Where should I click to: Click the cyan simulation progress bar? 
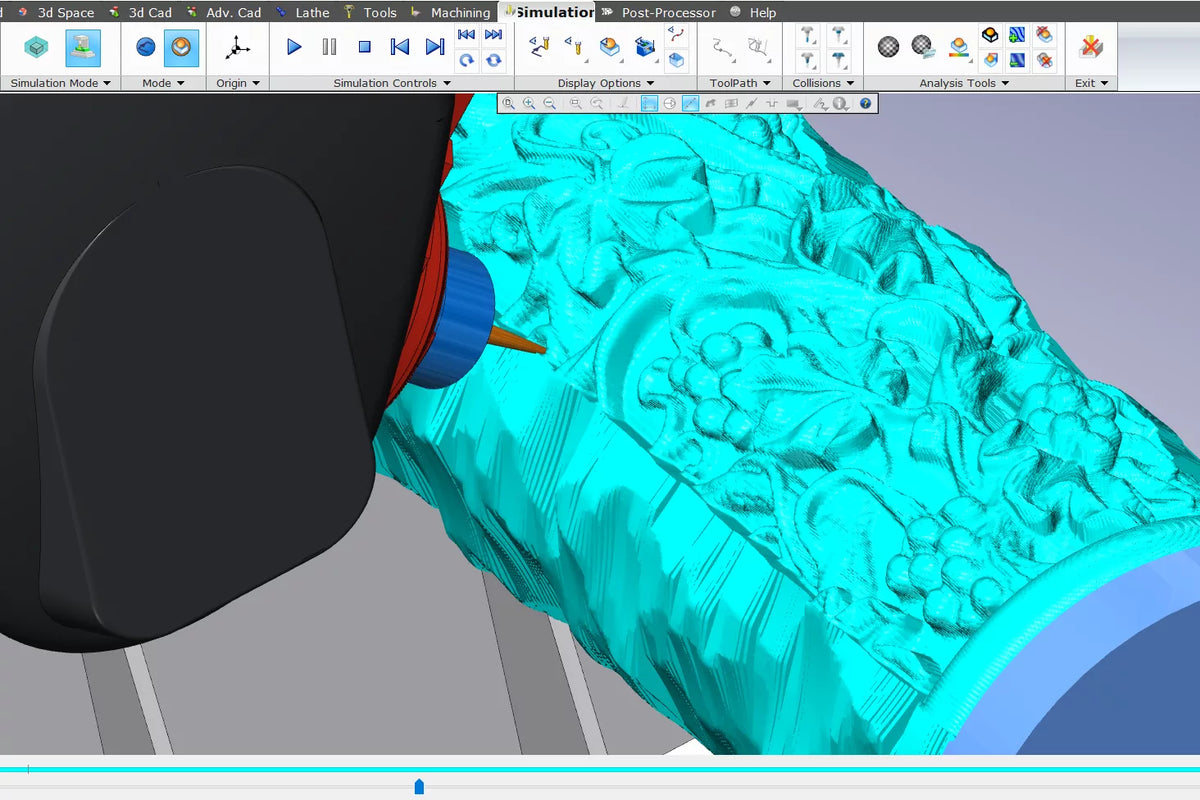(600, 769)
